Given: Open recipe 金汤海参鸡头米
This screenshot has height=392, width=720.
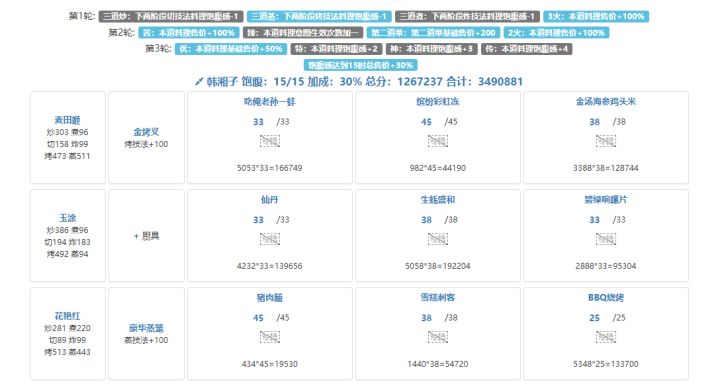Looking at the screenshot, I should (606, 101).
